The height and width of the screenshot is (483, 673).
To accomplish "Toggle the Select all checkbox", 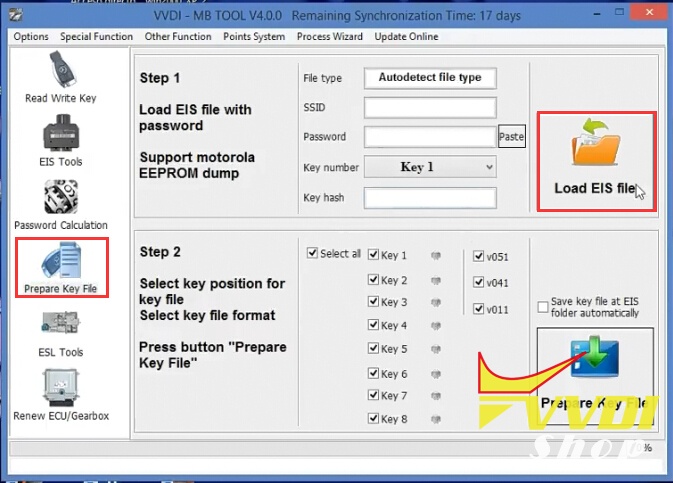I will (312, 253).
